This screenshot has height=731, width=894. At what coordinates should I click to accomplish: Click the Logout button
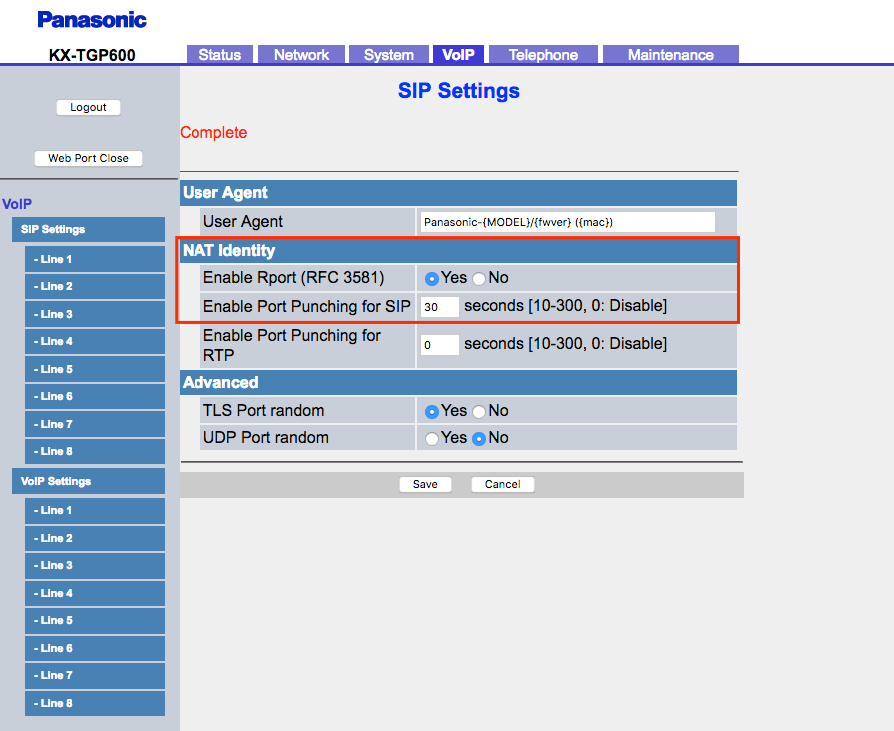(88, 107)
